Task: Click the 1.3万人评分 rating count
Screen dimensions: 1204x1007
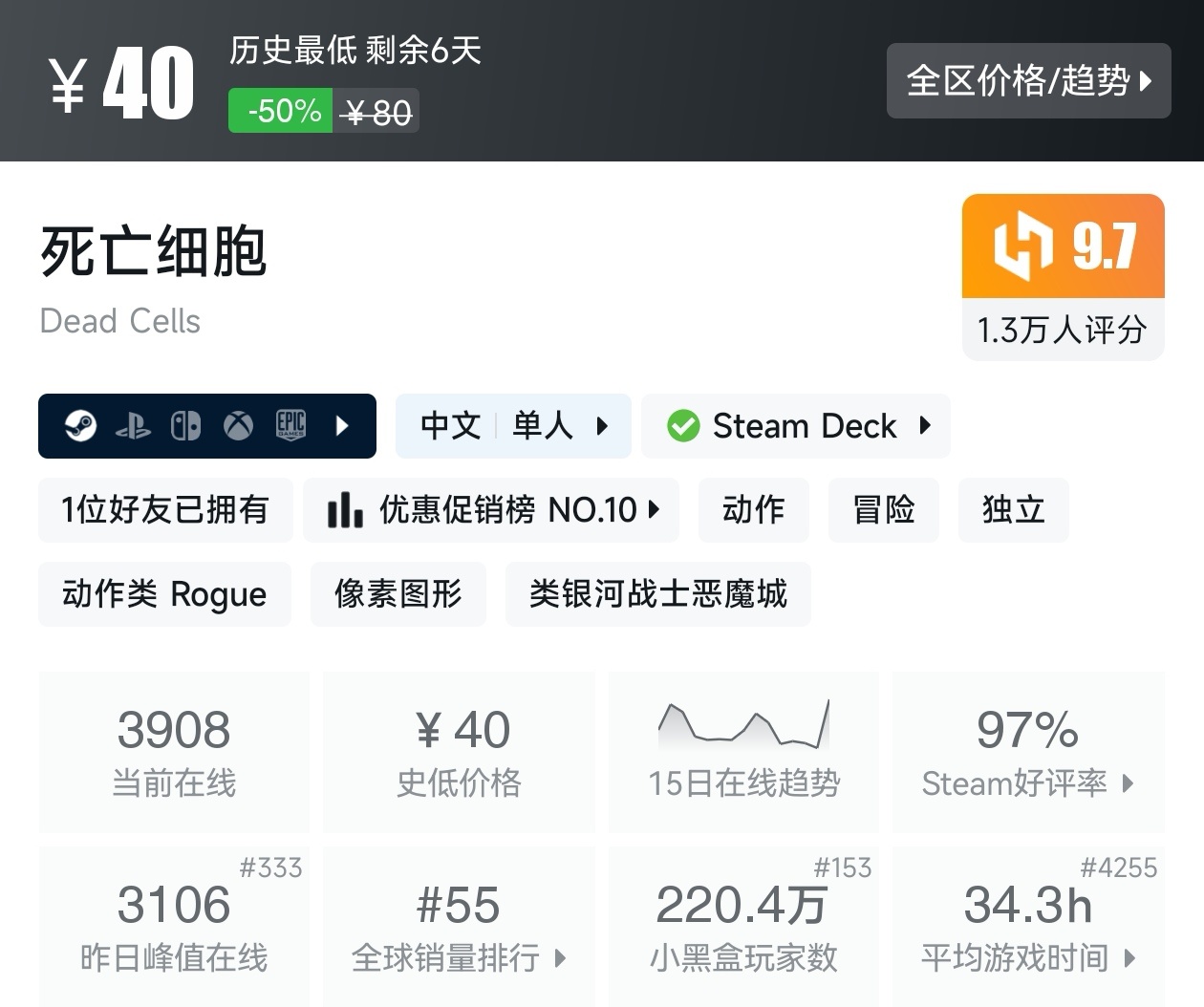Action: click(x=1062, y=330)
